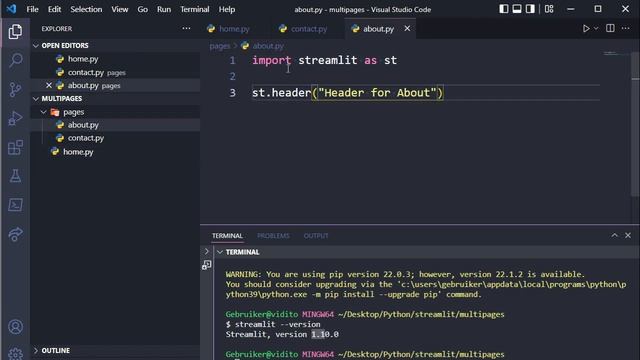640x360 pixels.
Task: Open the File menu
Action: (32, 9)
